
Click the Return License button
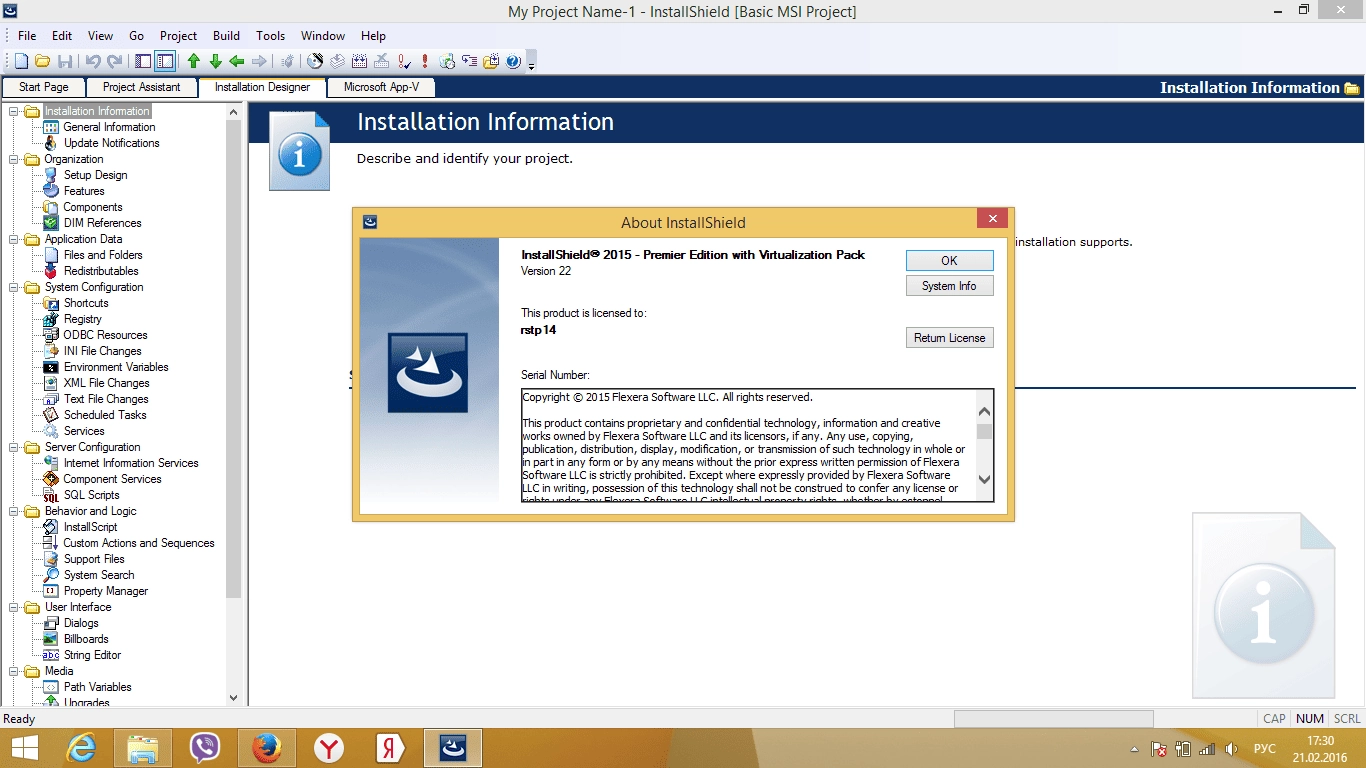[949, 338]
